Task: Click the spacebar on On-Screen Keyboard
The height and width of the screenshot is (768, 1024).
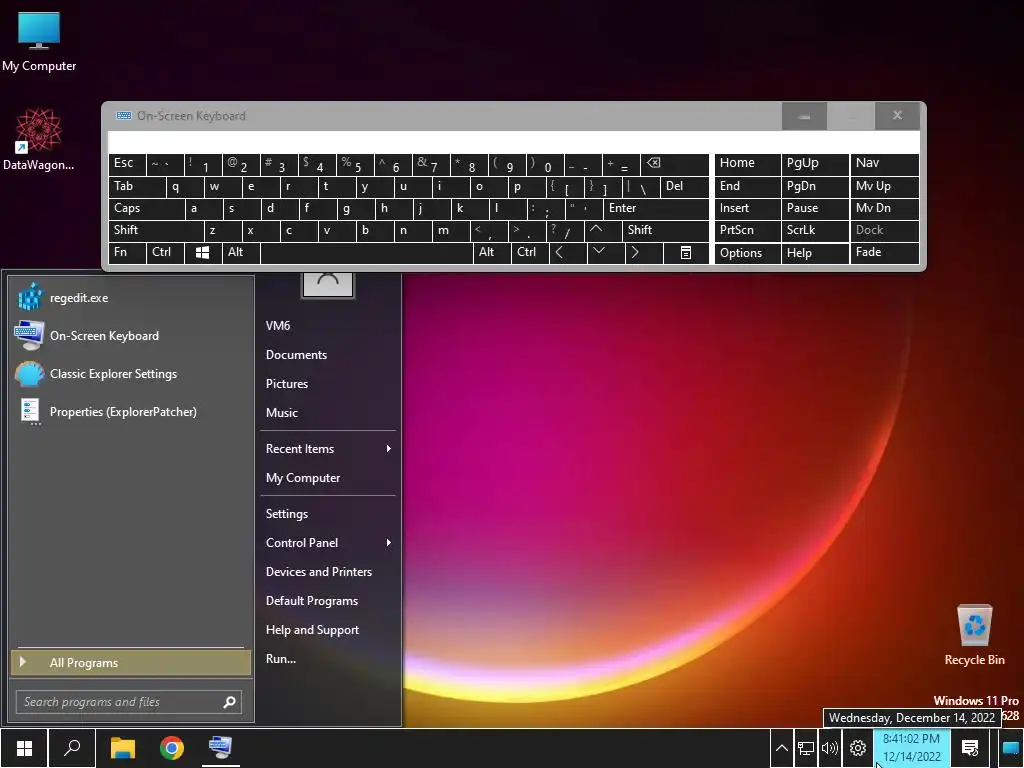Action: click(x=366, y=253)
